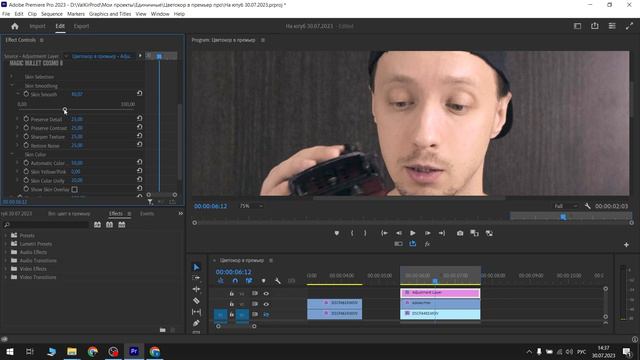Add a marker in Program monitor
The height and width of the screenshot is (360, 640).
click(336, 233)
